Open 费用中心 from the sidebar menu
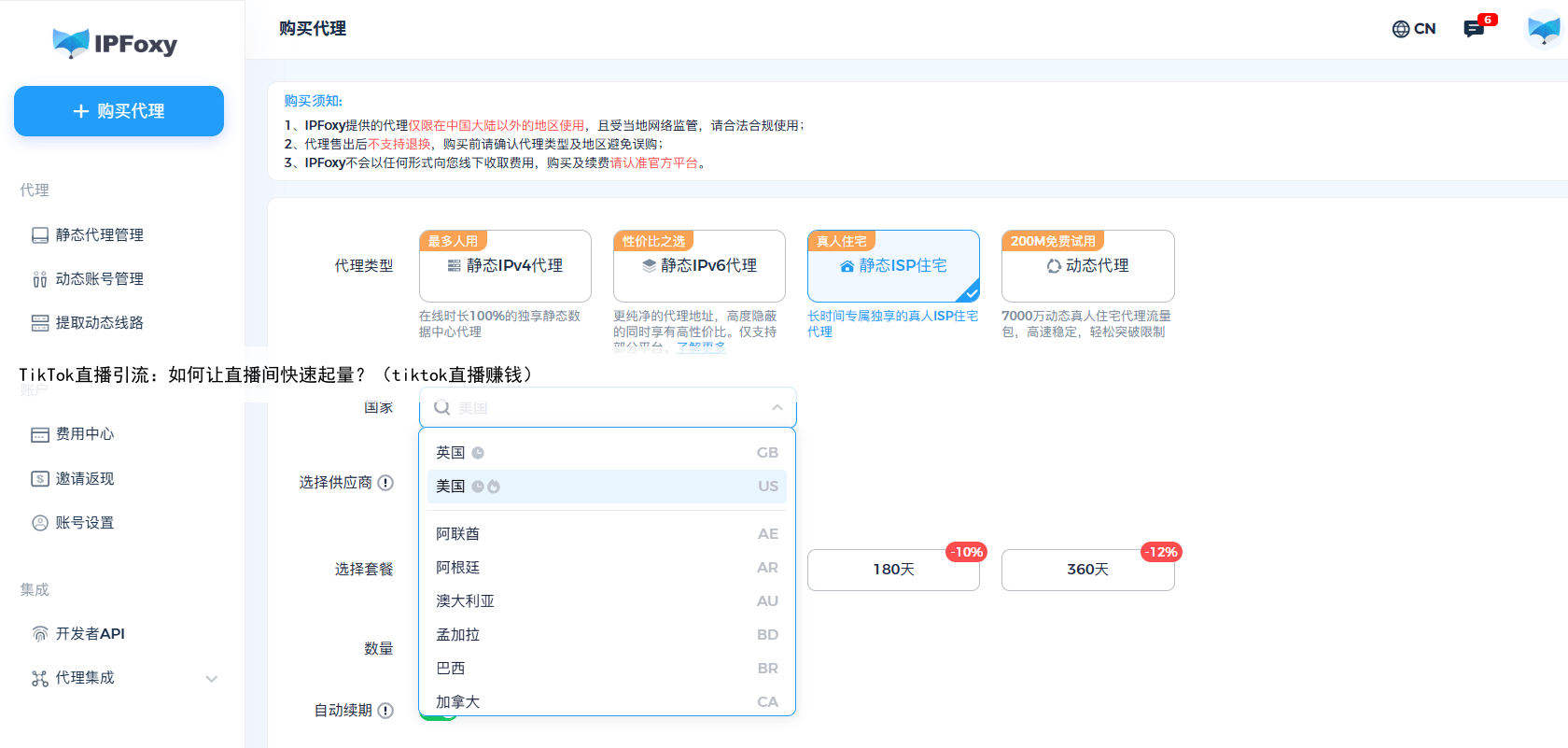Viewport: 1568px width, 748px height. [x=84, y=434]
